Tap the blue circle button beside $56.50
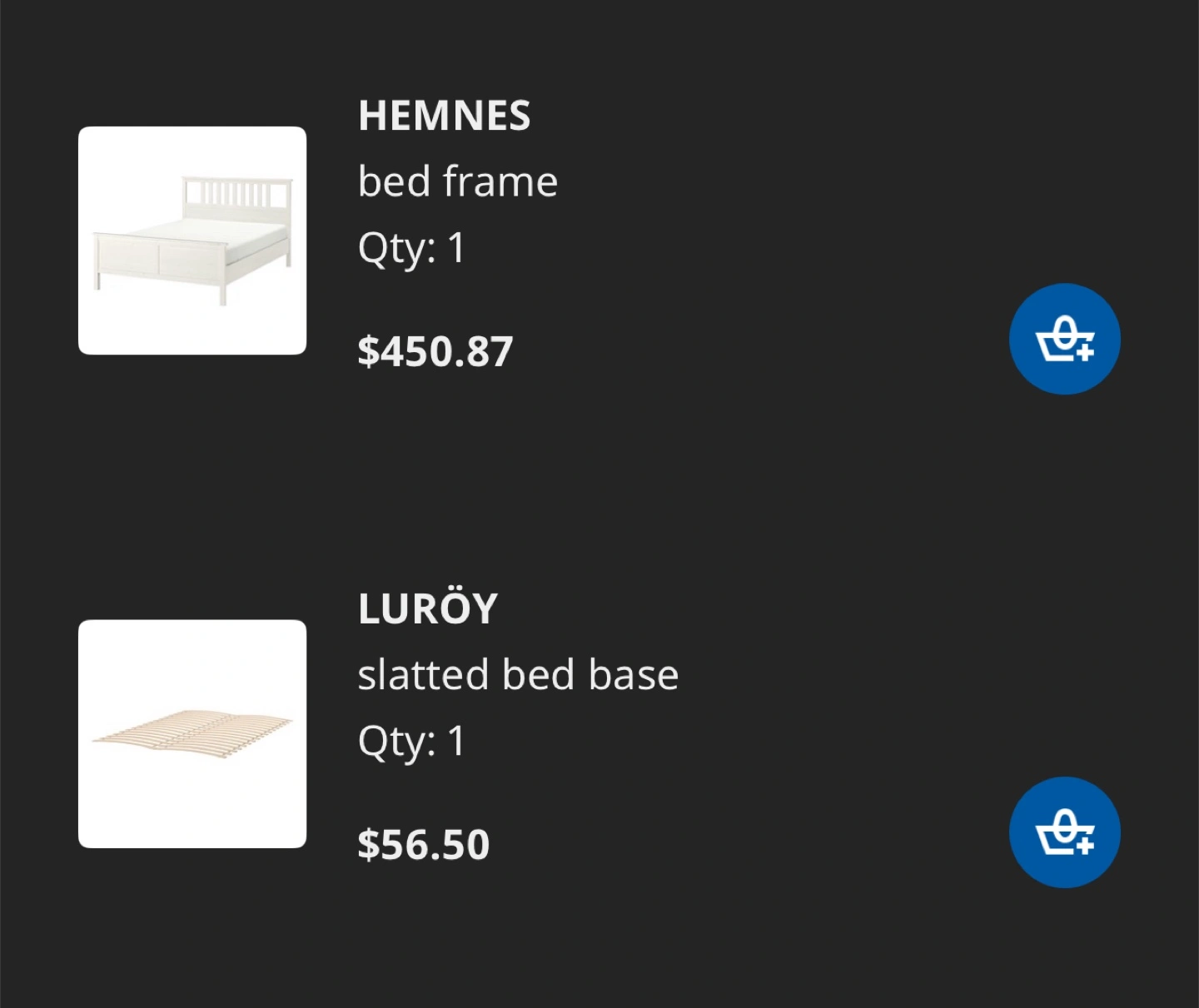The image size is (1199, 1008). click(1064, 832)
